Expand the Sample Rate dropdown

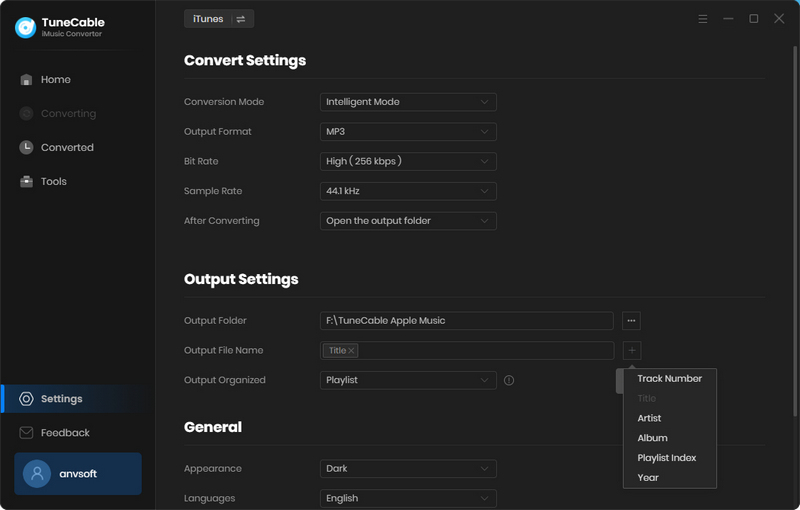click(x=408, y=191)
